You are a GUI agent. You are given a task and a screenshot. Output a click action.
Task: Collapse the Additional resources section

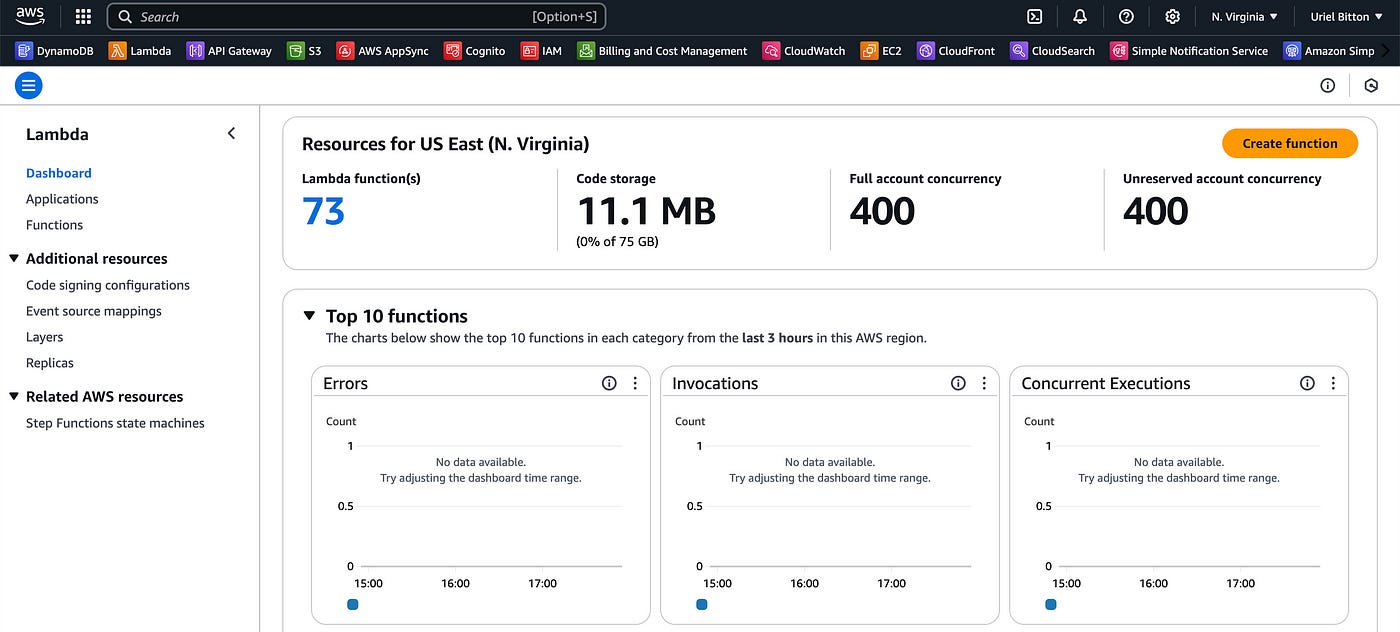click(14, 258)
